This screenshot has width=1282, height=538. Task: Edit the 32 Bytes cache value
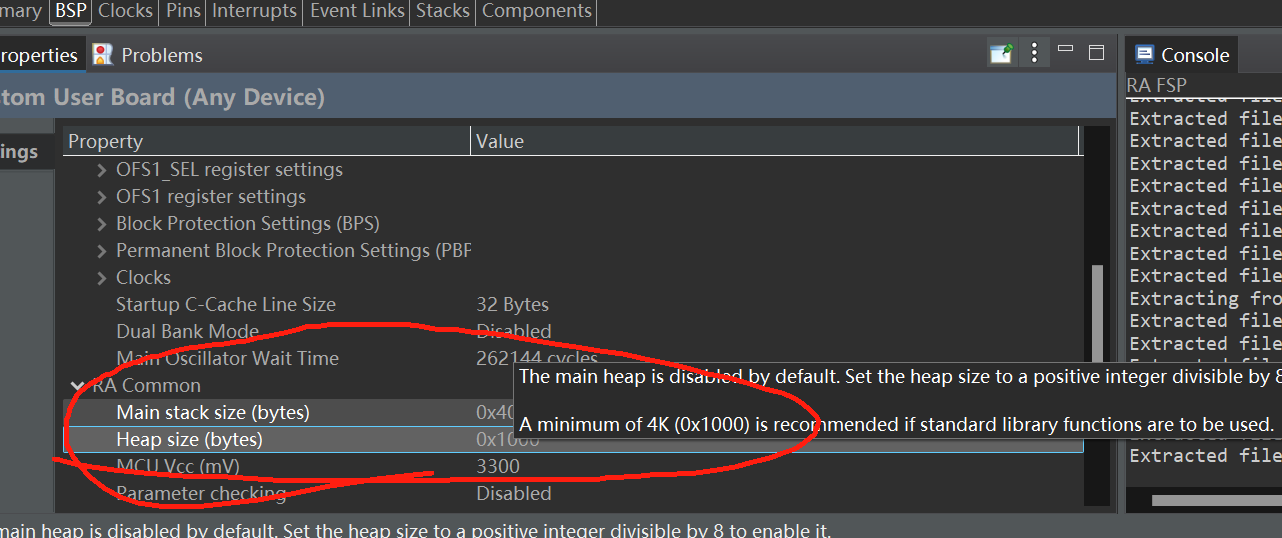coord(512,304)
